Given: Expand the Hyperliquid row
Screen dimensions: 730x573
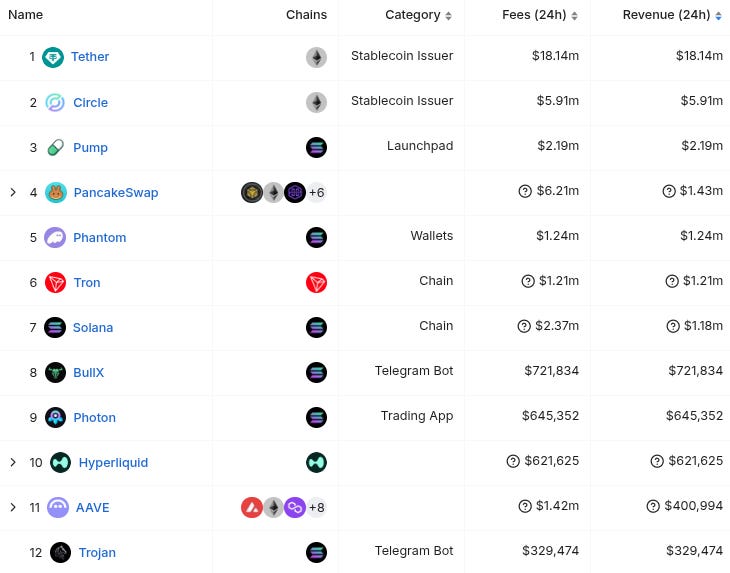Looking at the screenshot, I should click(13, 462).
